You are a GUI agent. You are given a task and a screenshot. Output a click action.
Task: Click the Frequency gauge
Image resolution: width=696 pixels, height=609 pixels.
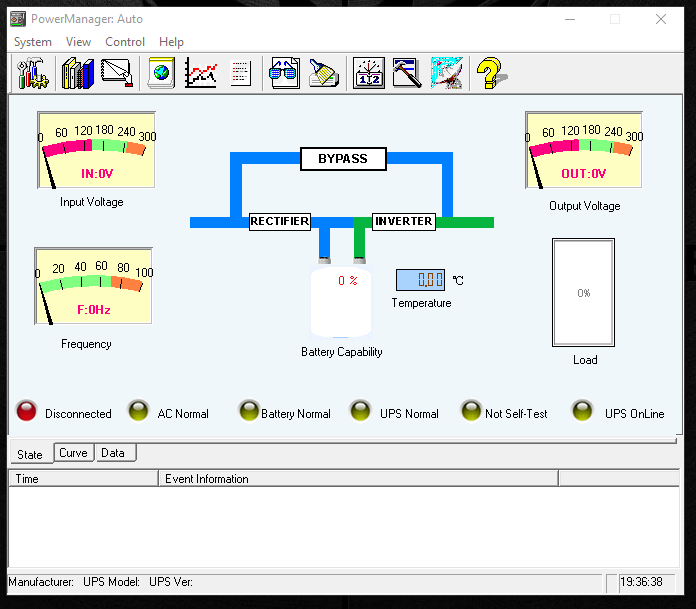(x=93, y=286)
